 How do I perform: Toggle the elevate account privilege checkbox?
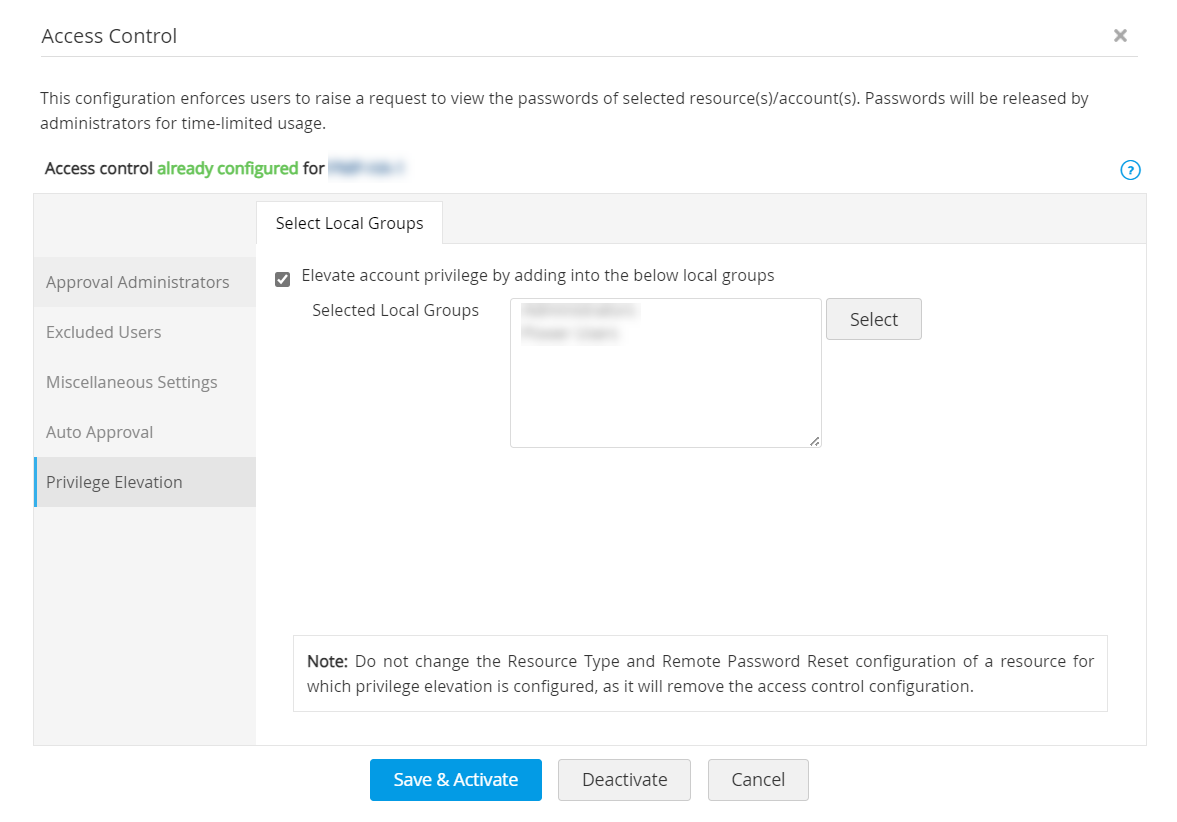pos(283,279)
